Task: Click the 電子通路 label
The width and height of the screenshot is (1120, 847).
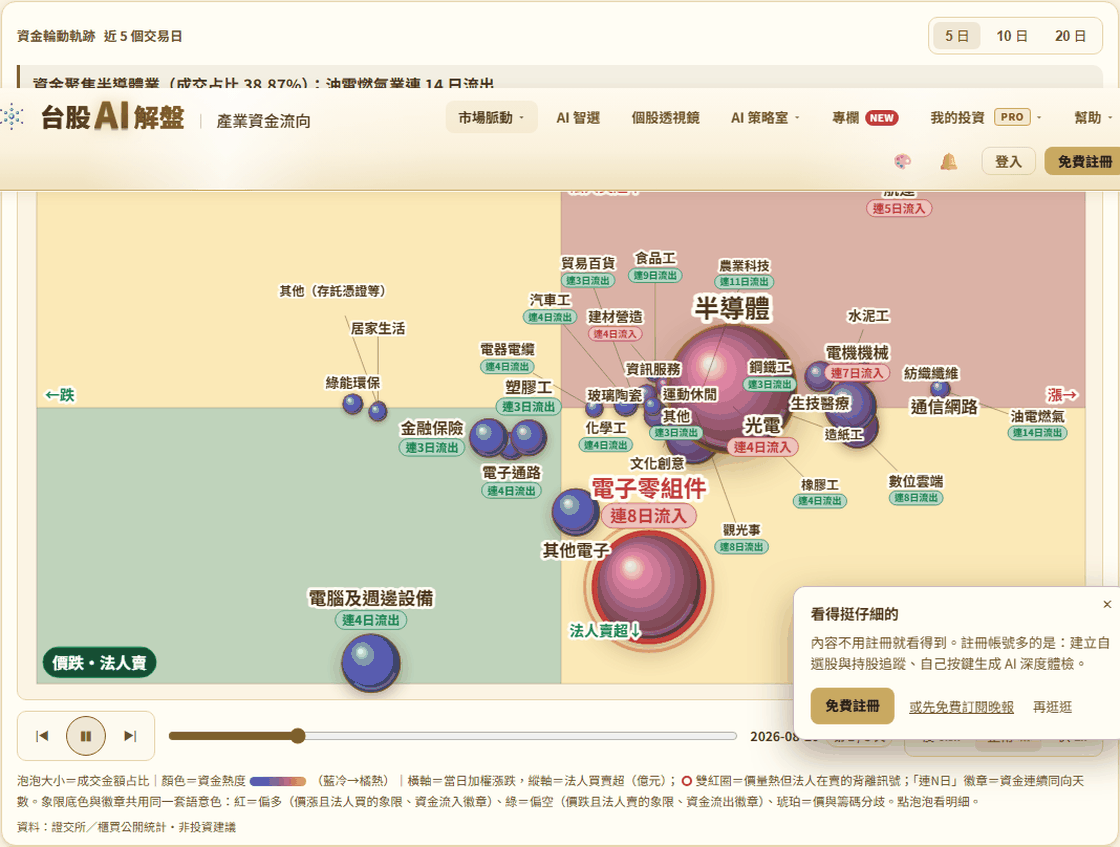Action: [511, 473]
